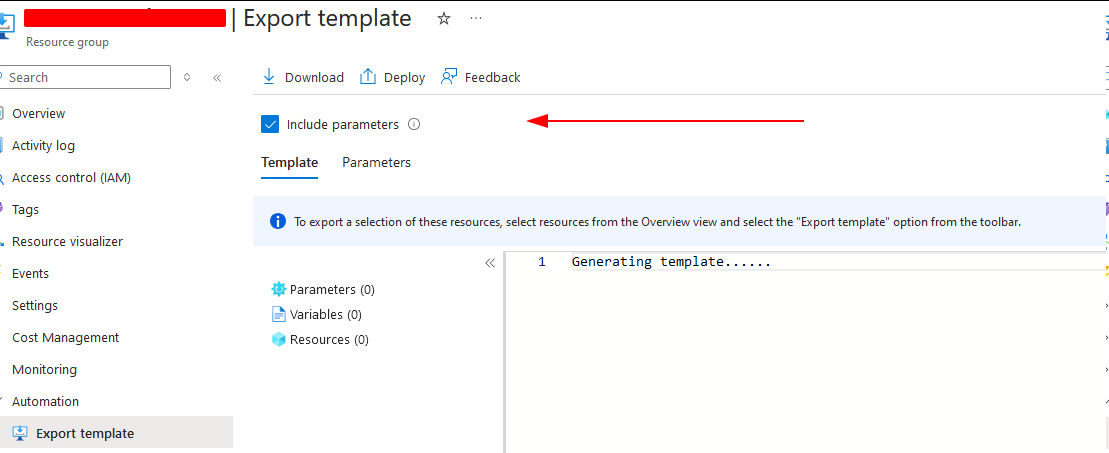Collapse the left sidebar menu with the double chevron
The width and height of the screenshot is (1109, 453).
pos(217,77)
